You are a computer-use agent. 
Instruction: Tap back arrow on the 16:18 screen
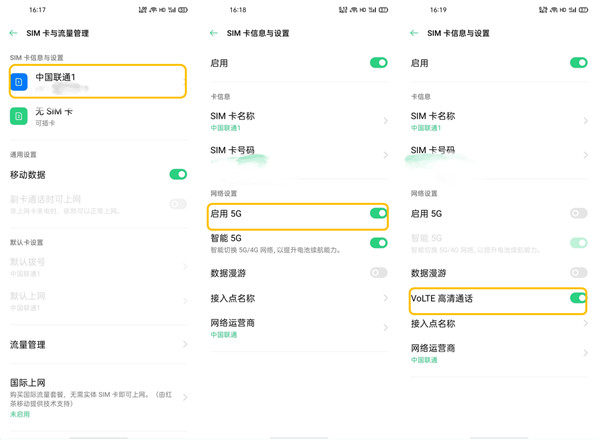click(214, 33)
